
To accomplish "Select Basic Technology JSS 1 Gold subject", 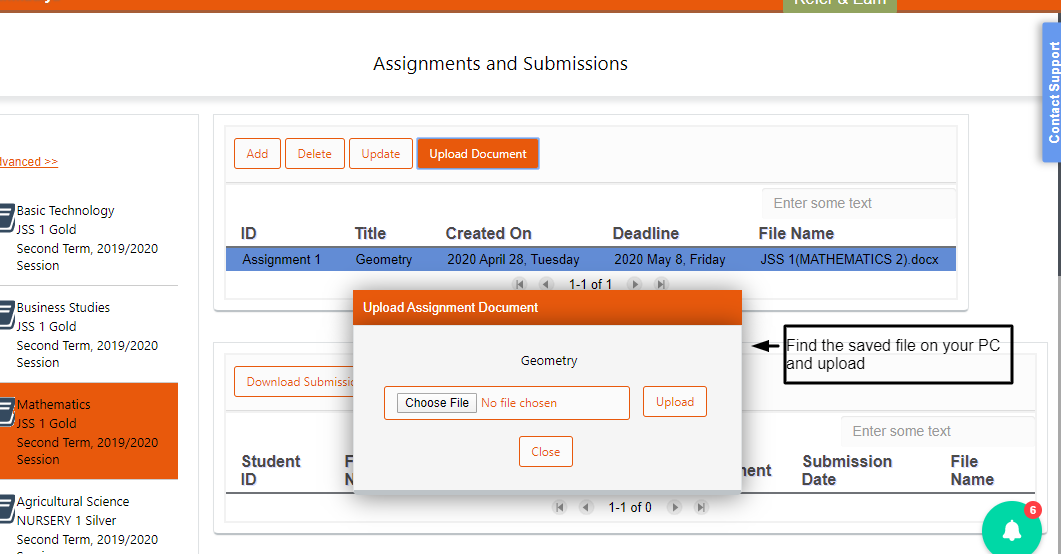I will tap(89, 238).
